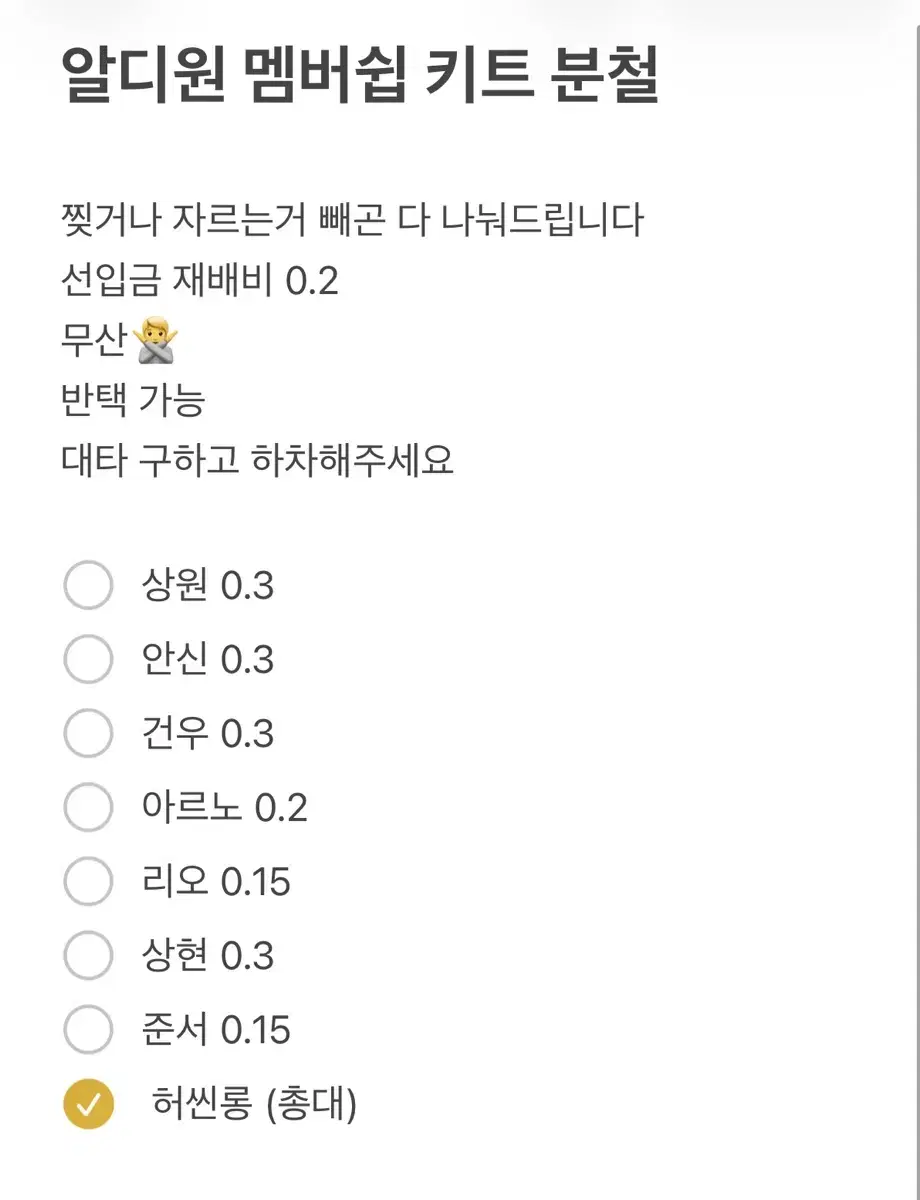Viewport: 920px width, 1200px height.
Task: Select the 안신 0.3 radio circle
Action: pos(88,660)
